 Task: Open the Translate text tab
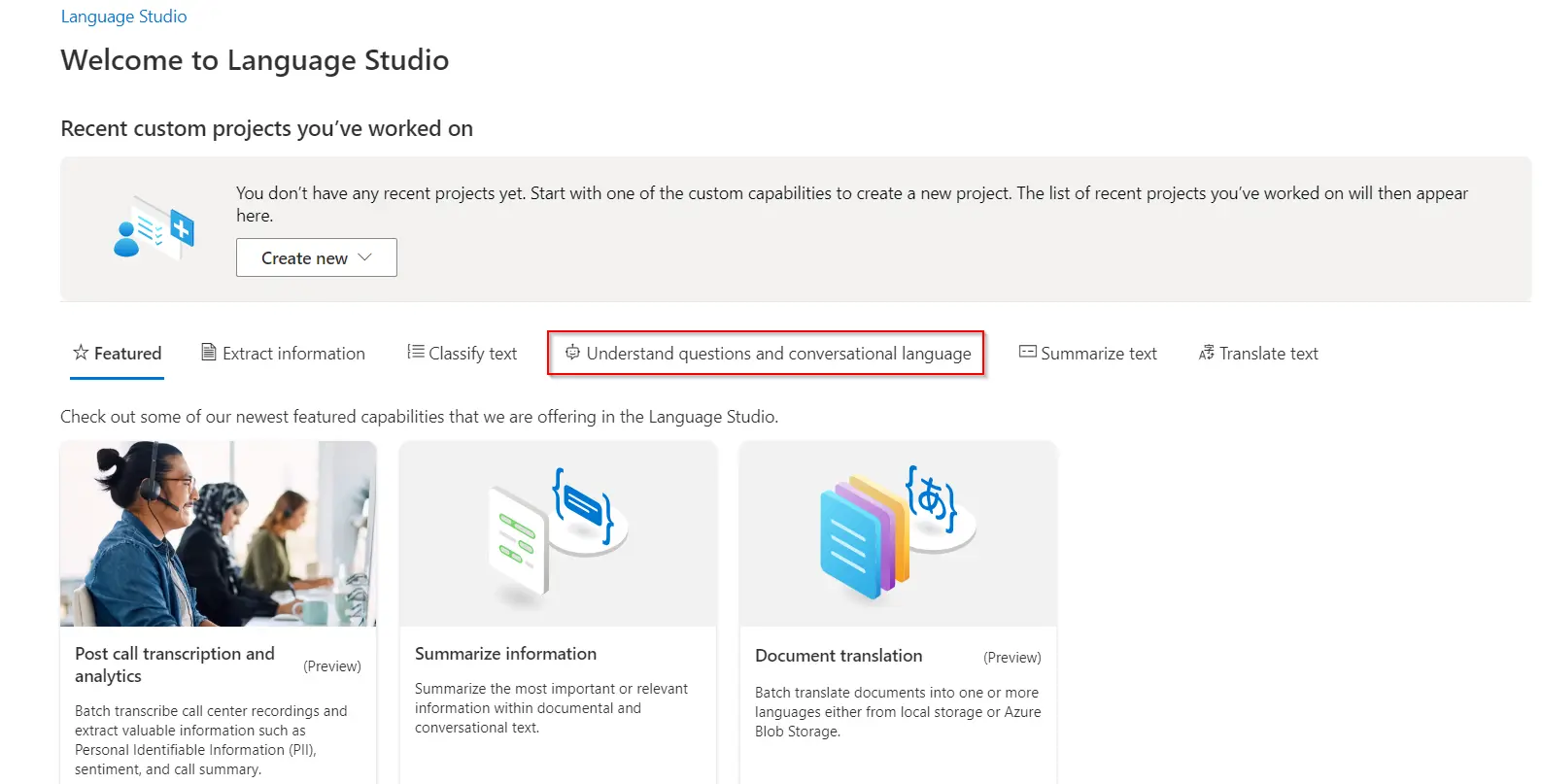1268,354
